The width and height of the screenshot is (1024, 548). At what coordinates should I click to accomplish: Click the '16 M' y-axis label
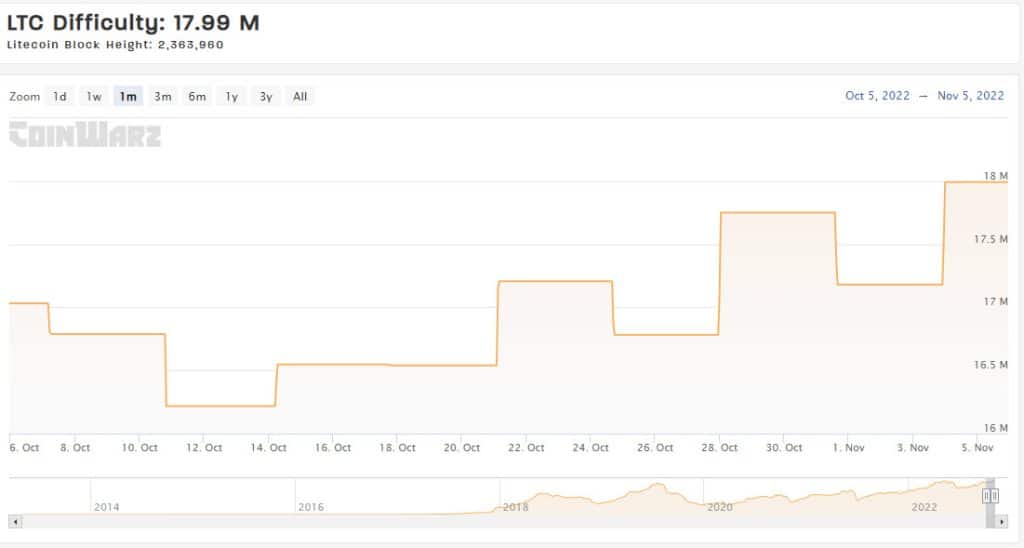coord(996,428)
